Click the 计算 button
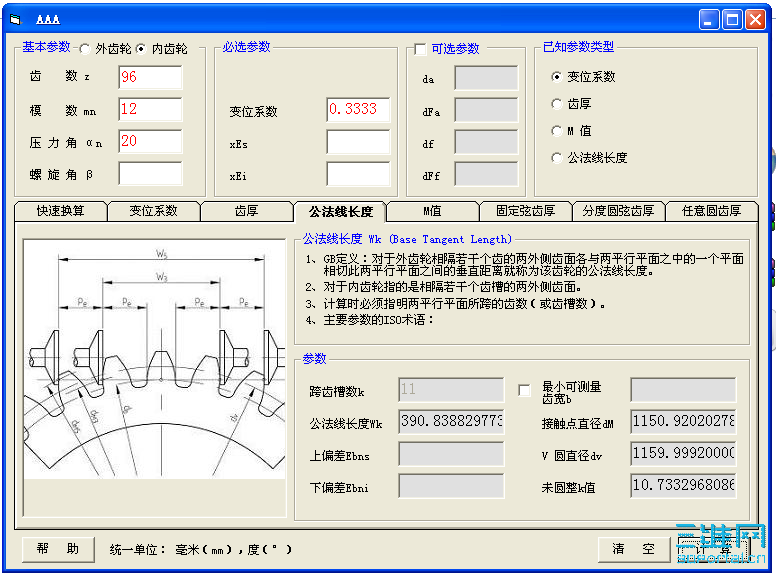This screenshot has height=574, width=776. tap(714, 549)
